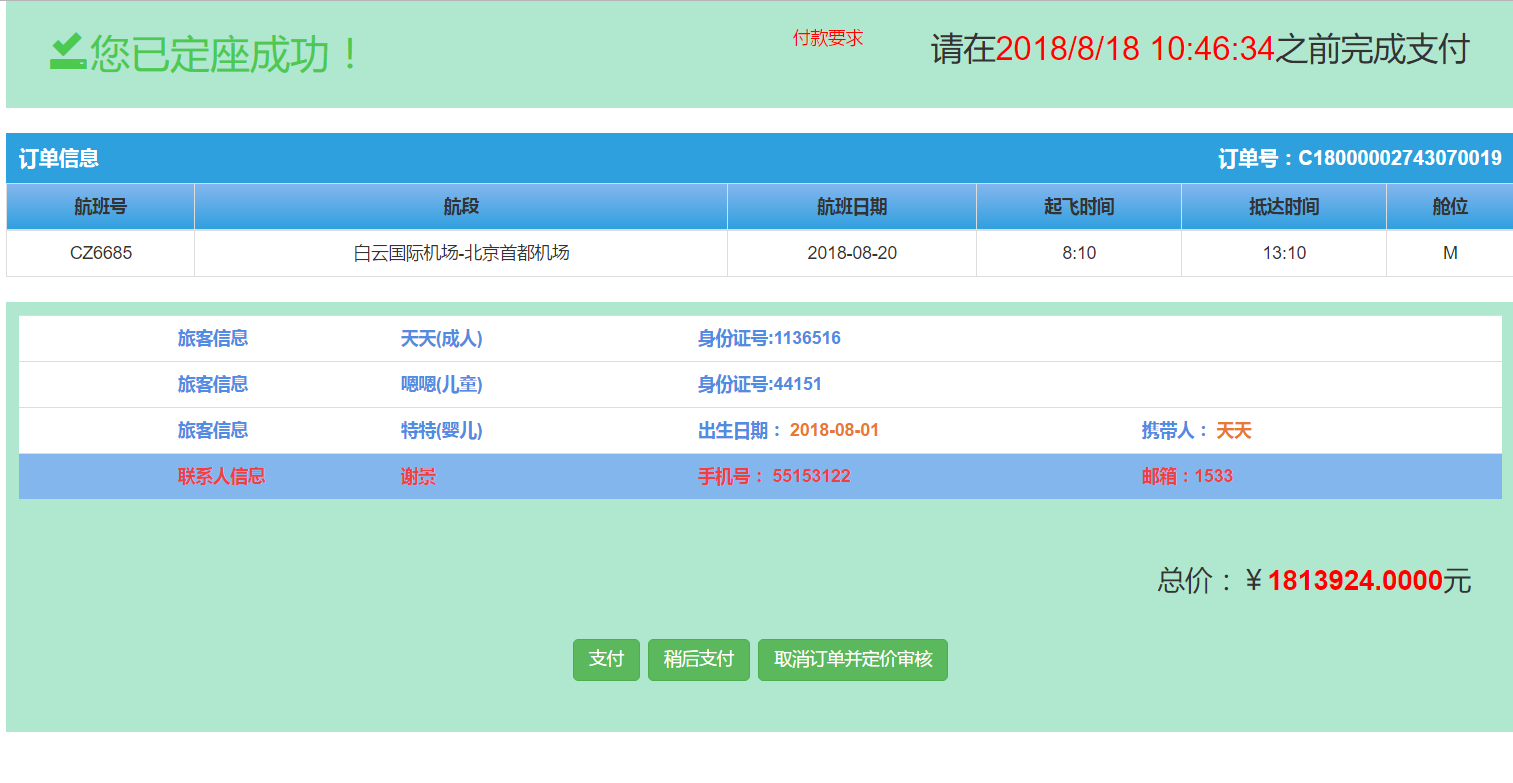Screen dimensions: 1513x783
Task: Click cabin class cell M
Action: pyautogui.click(x=1450, y=253)
